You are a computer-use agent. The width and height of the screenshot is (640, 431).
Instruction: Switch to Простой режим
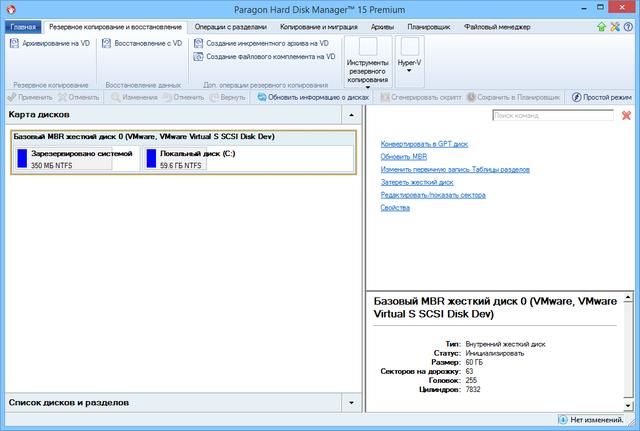[x=602, y=97]
